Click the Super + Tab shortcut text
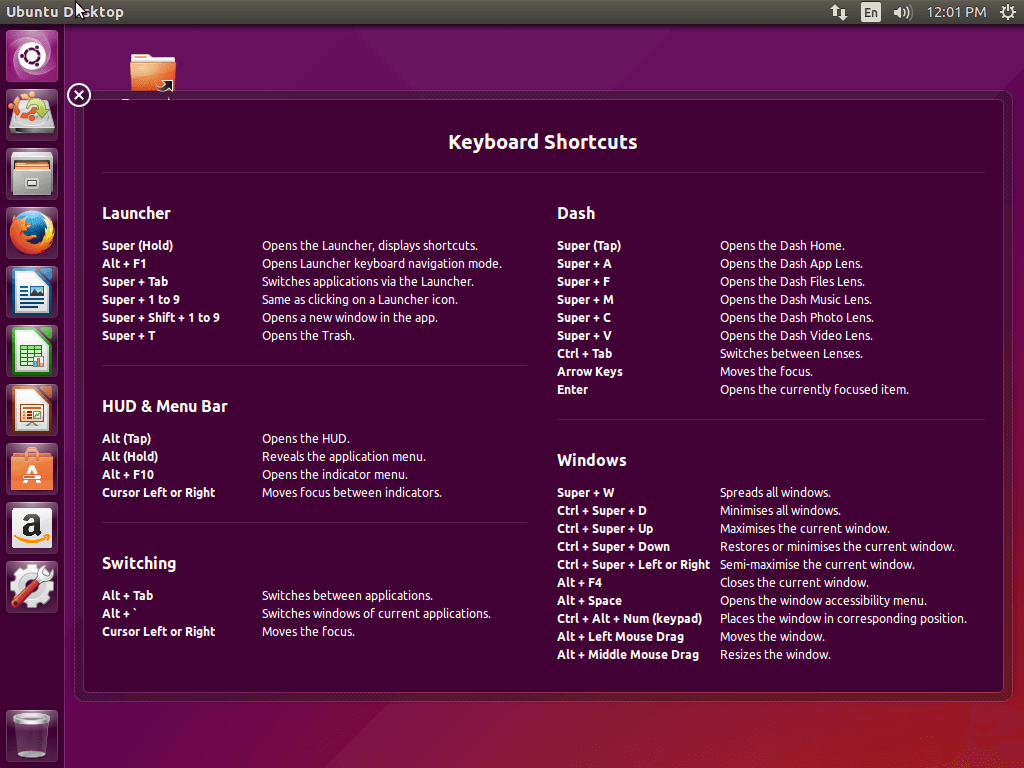Viewport: 1024px width, 768px height. point(135,282)
